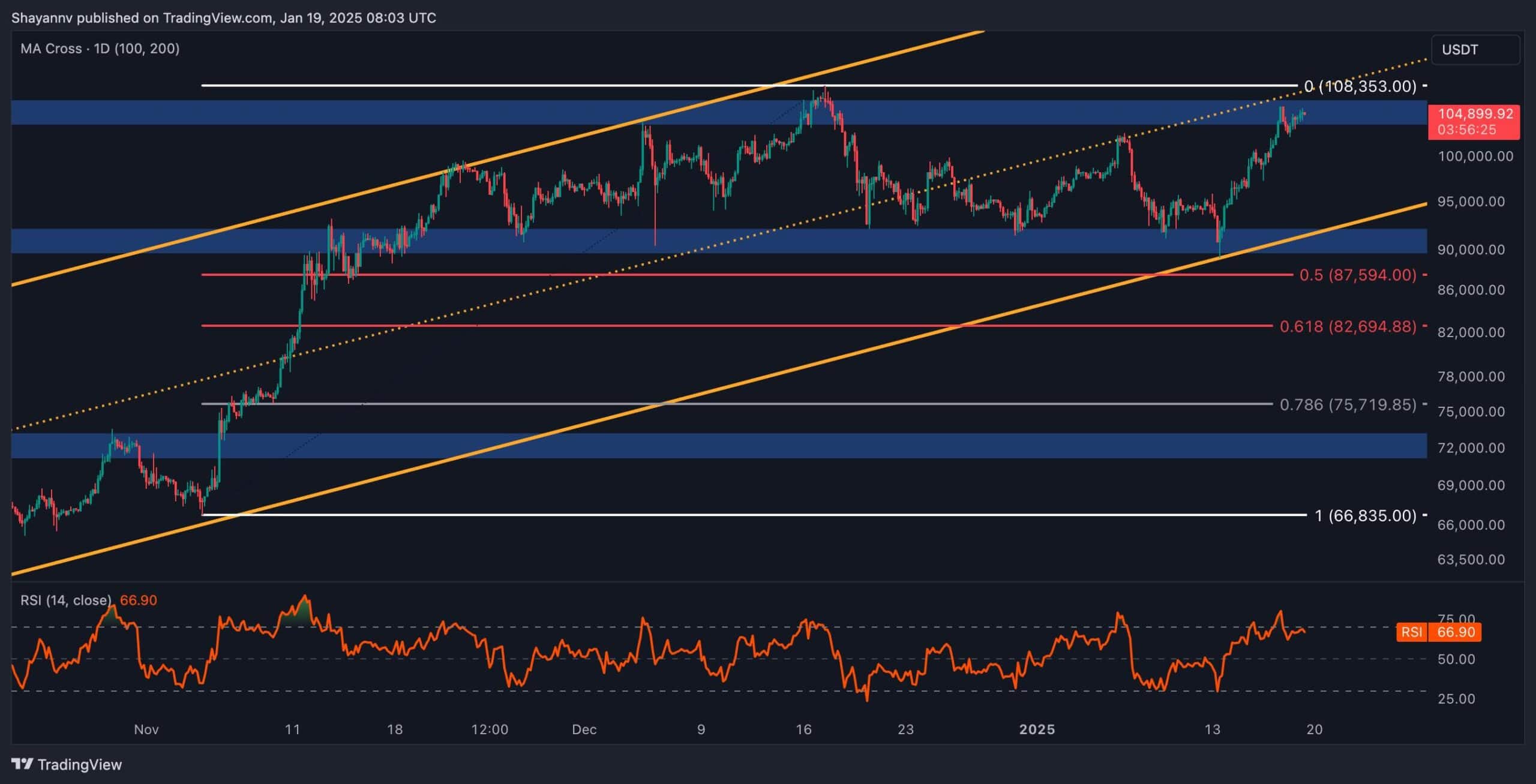1536x784 pixels.
Task: Click the red RSI value 66.90 in legend
Action: point(139,600)
